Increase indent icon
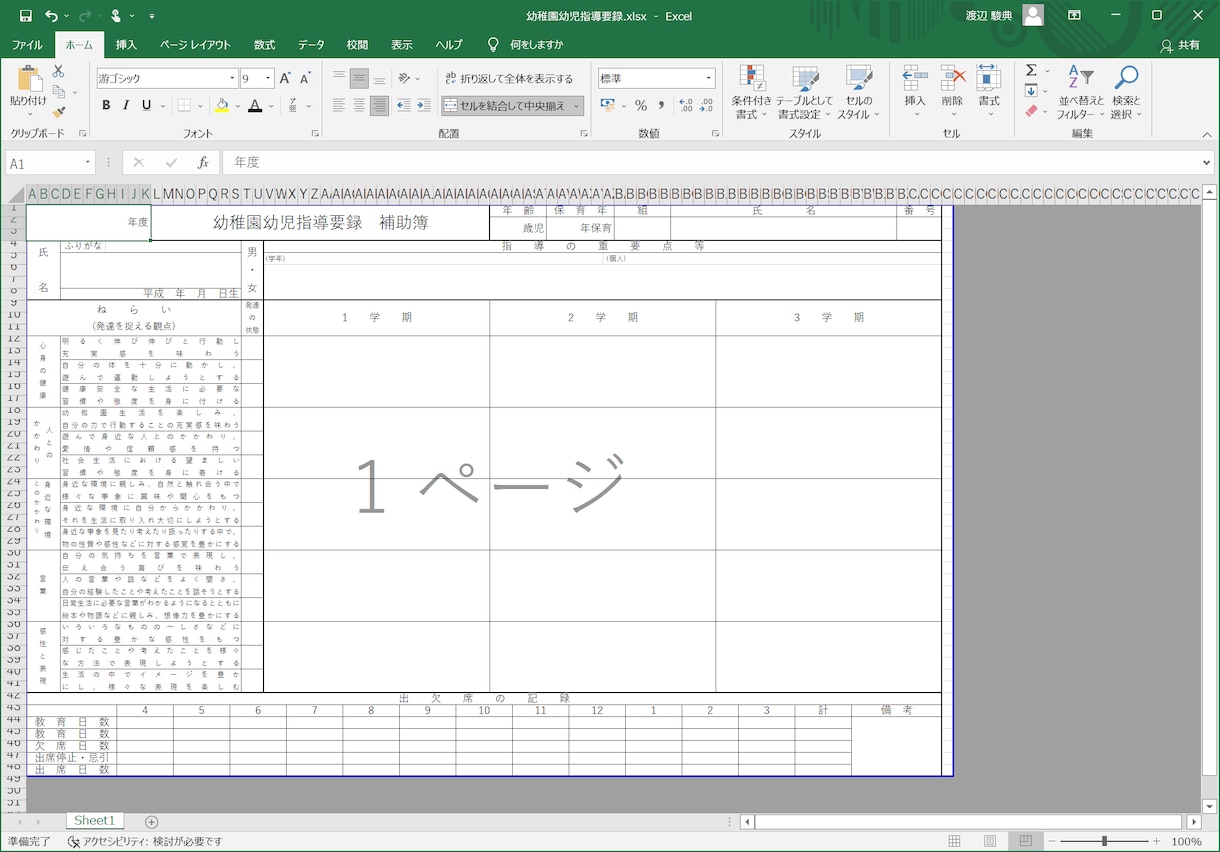The image size is (1220, 852). pos(425,105)
